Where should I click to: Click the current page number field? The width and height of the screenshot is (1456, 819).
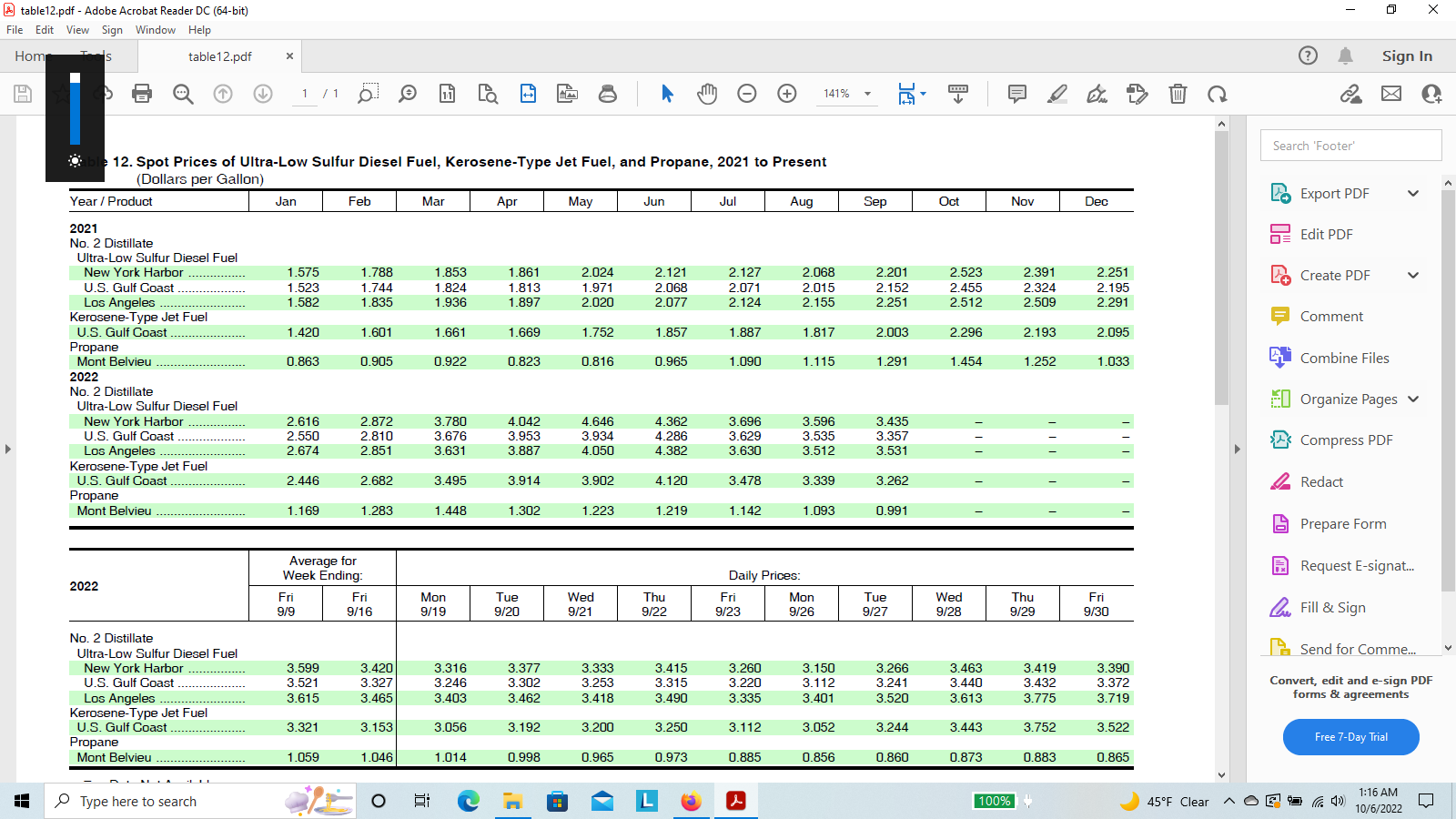pyautogui.click(x=305, y=94)
